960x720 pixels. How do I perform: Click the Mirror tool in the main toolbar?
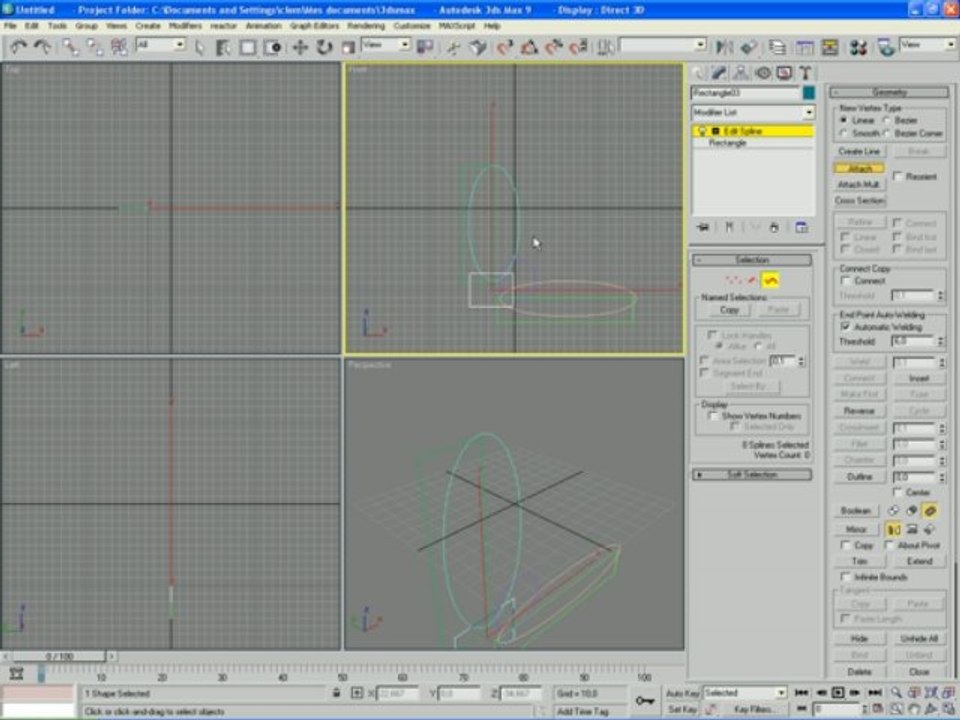[x=724, y=47]
